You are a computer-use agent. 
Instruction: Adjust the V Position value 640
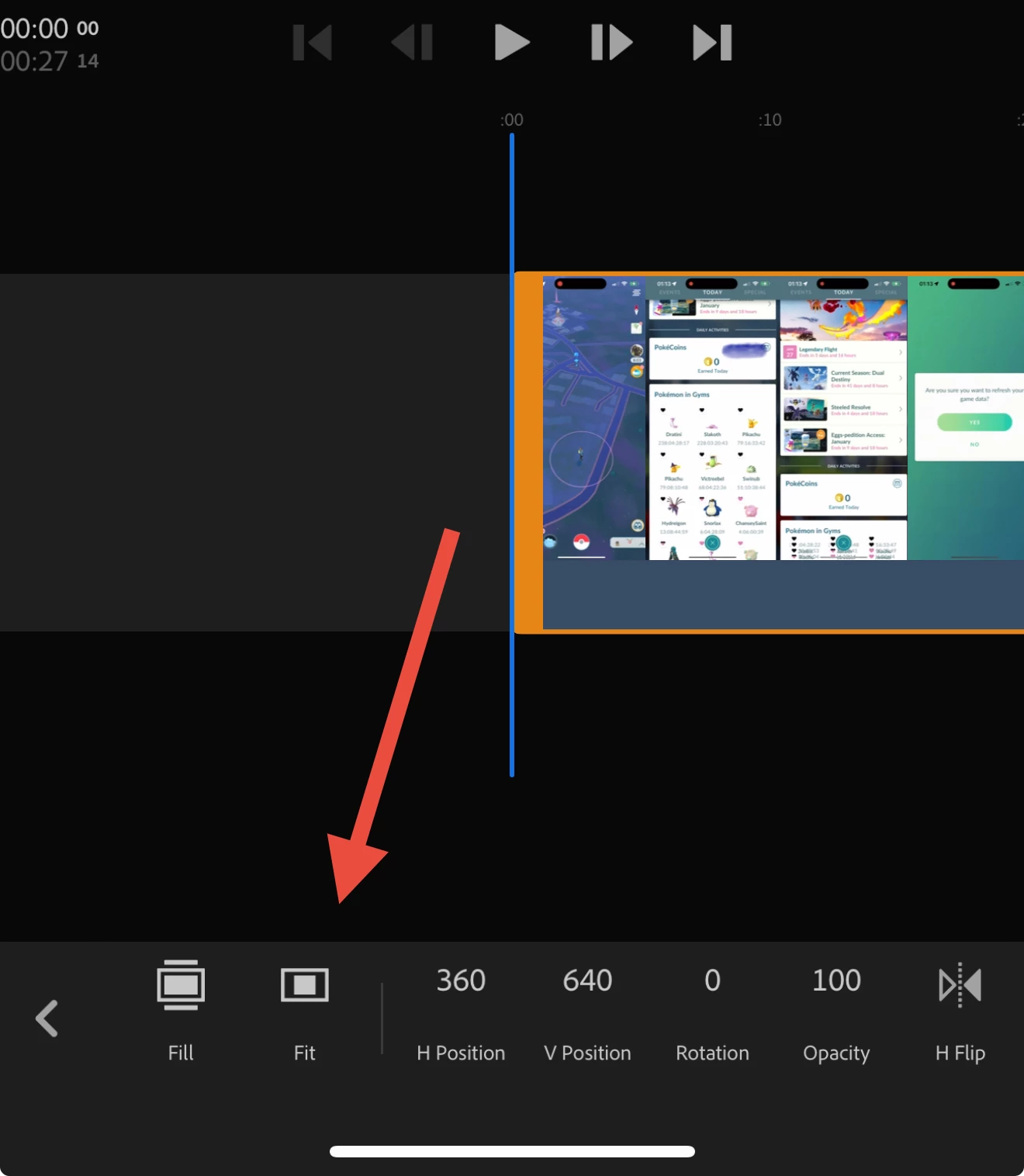click(587, 981)
